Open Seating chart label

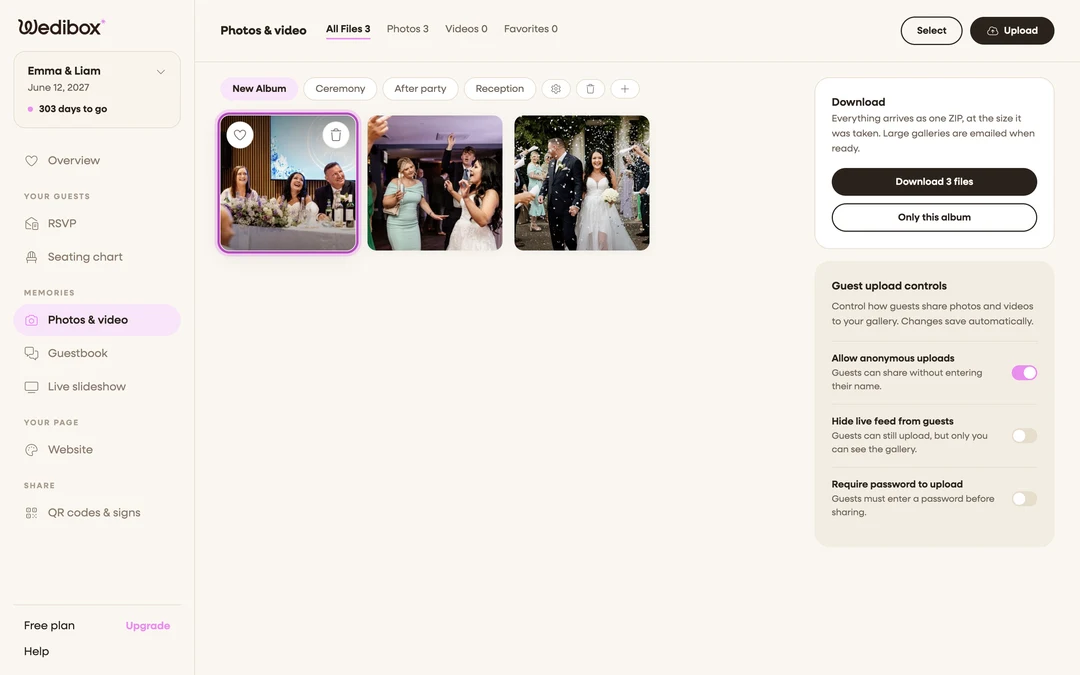click(85, 257)
